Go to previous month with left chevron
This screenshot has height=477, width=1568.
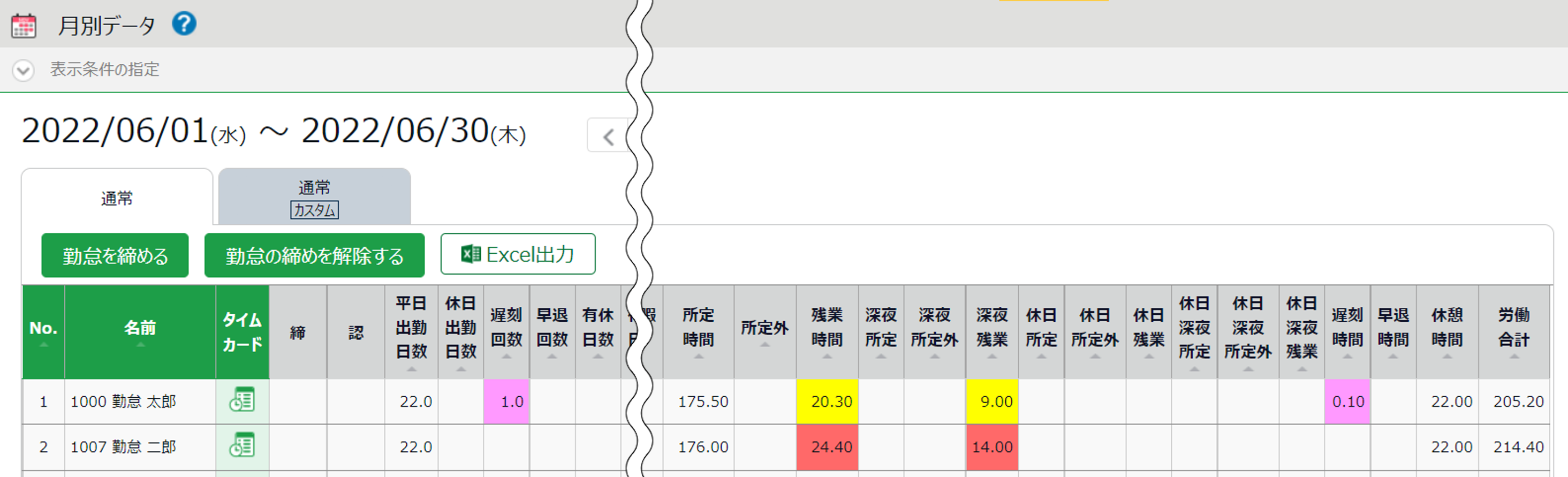click(608, 137)
